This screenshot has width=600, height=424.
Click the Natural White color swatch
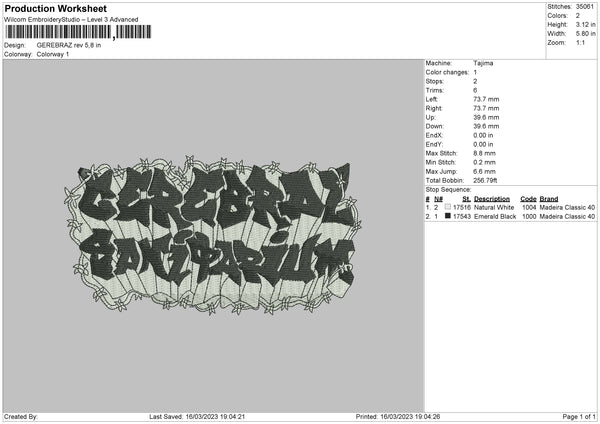(448, 207)
